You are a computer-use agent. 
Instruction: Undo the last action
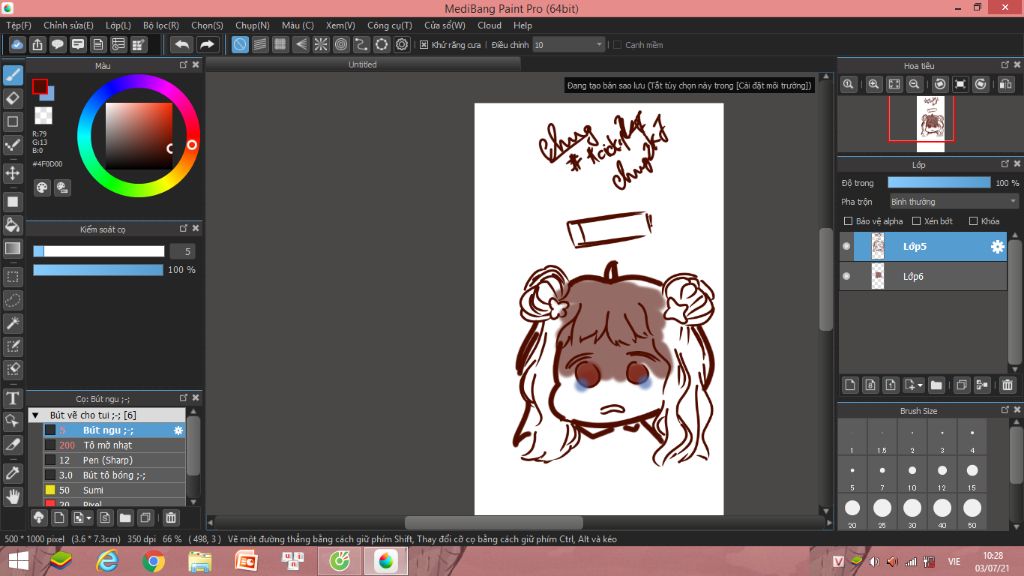[x=182, y=44]
